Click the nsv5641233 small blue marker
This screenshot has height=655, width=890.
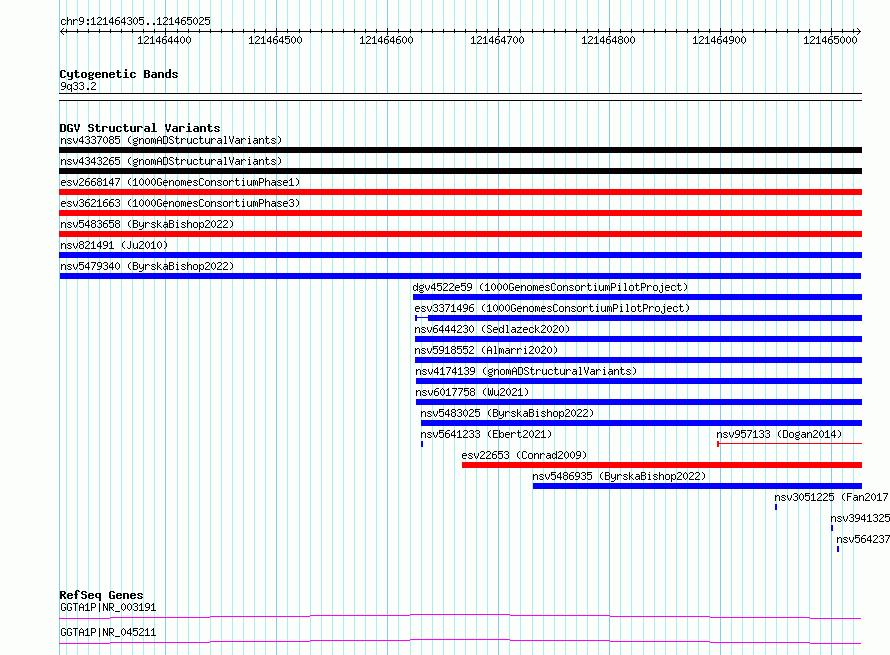coord(422,444)
